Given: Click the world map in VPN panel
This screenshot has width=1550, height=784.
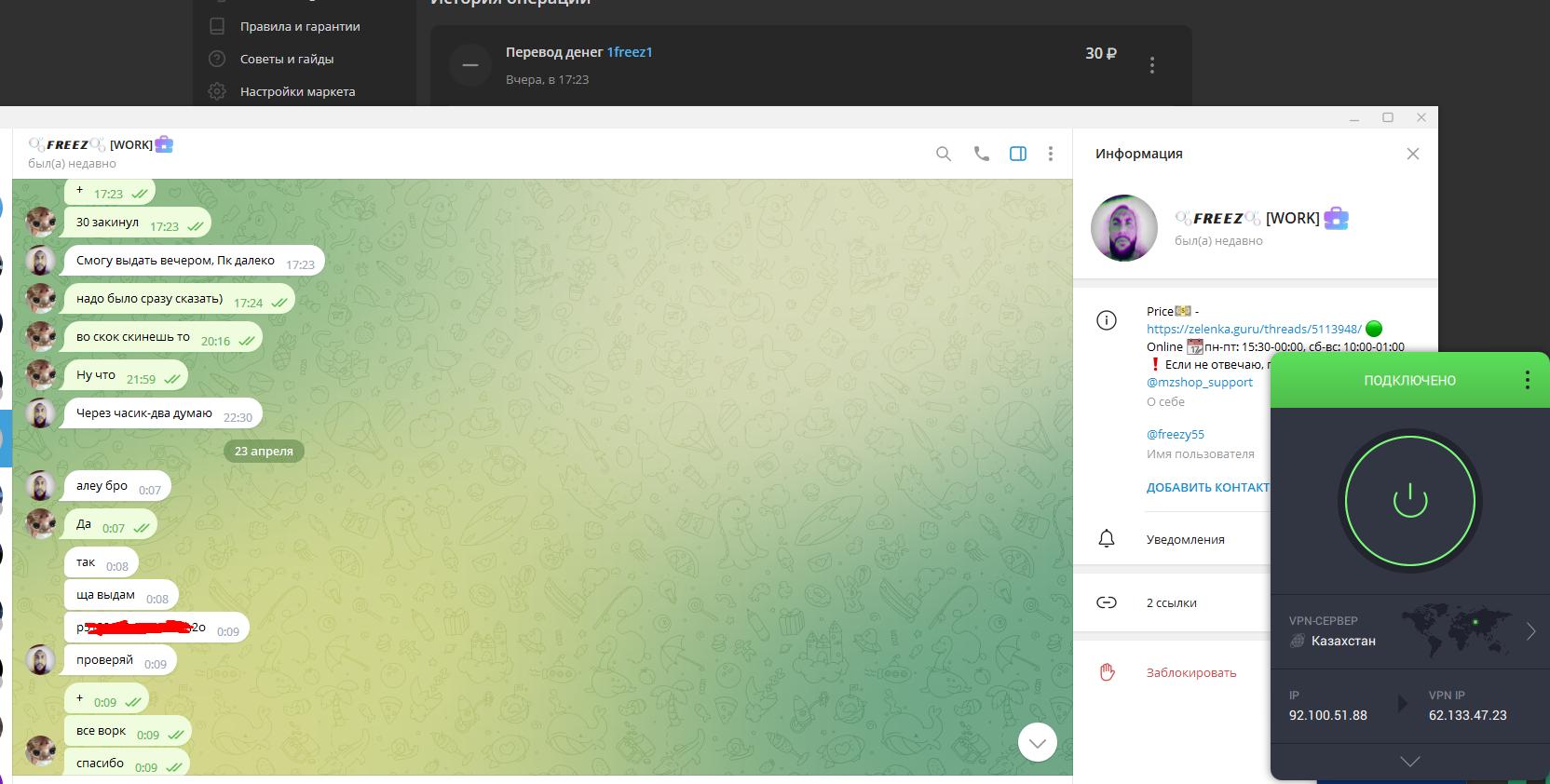Looking at the screenshot, I should [x=1457, y=631].
